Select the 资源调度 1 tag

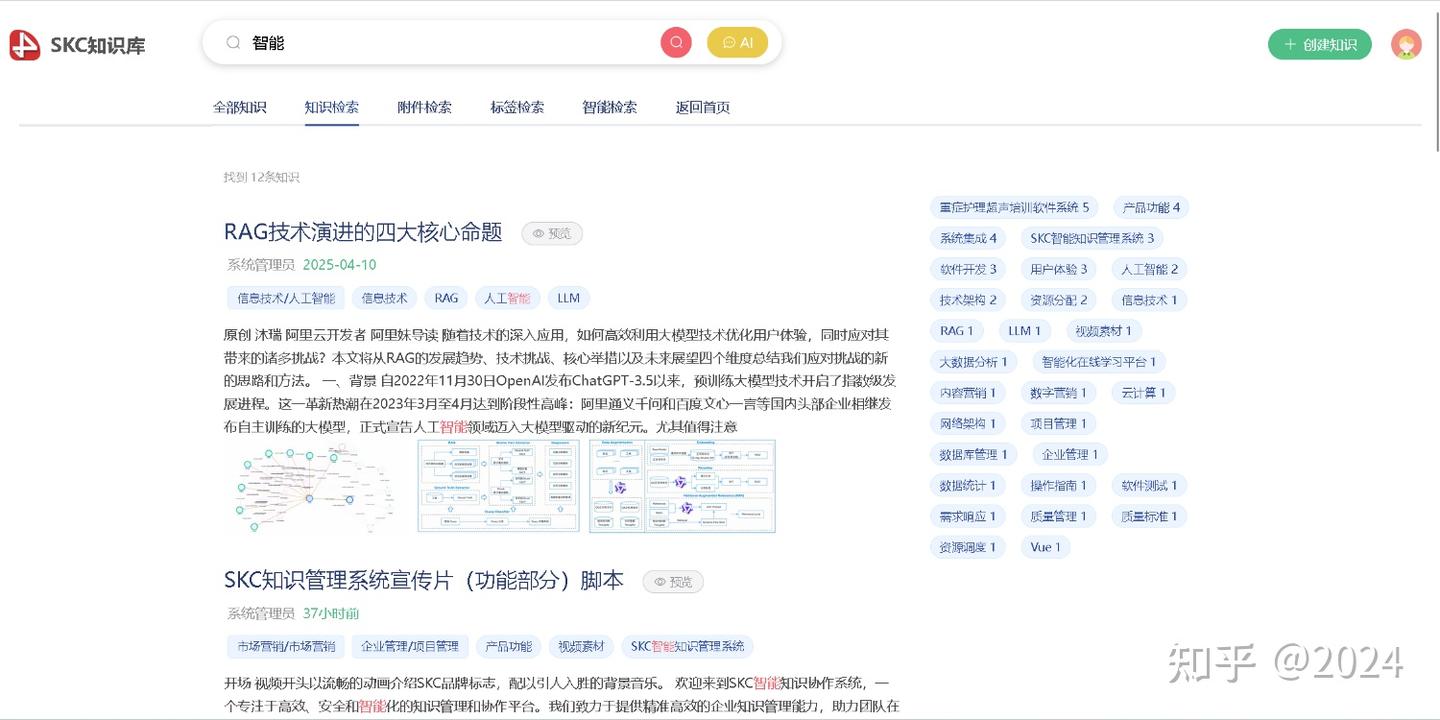coord(968,548)
